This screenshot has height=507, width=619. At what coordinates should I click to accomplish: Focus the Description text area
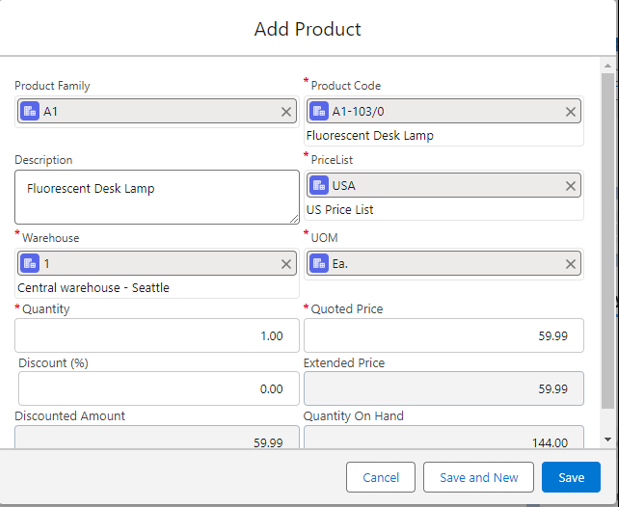pos(157,197)
